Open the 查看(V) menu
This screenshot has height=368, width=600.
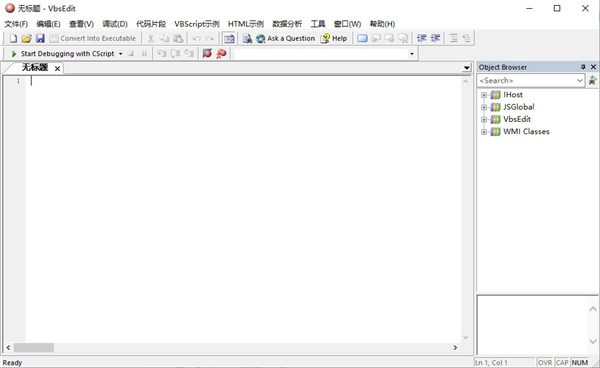coord(82,24)
